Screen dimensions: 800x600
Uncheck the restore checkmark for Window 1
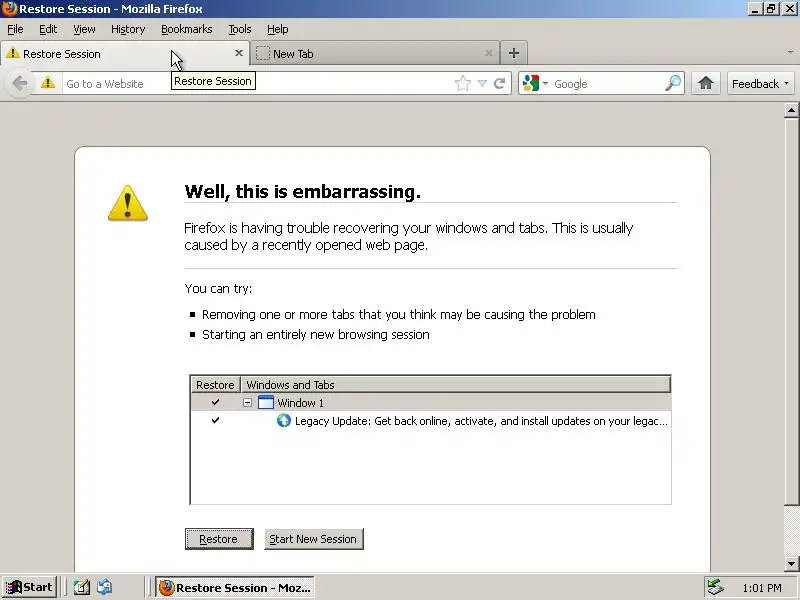(215, 403)
